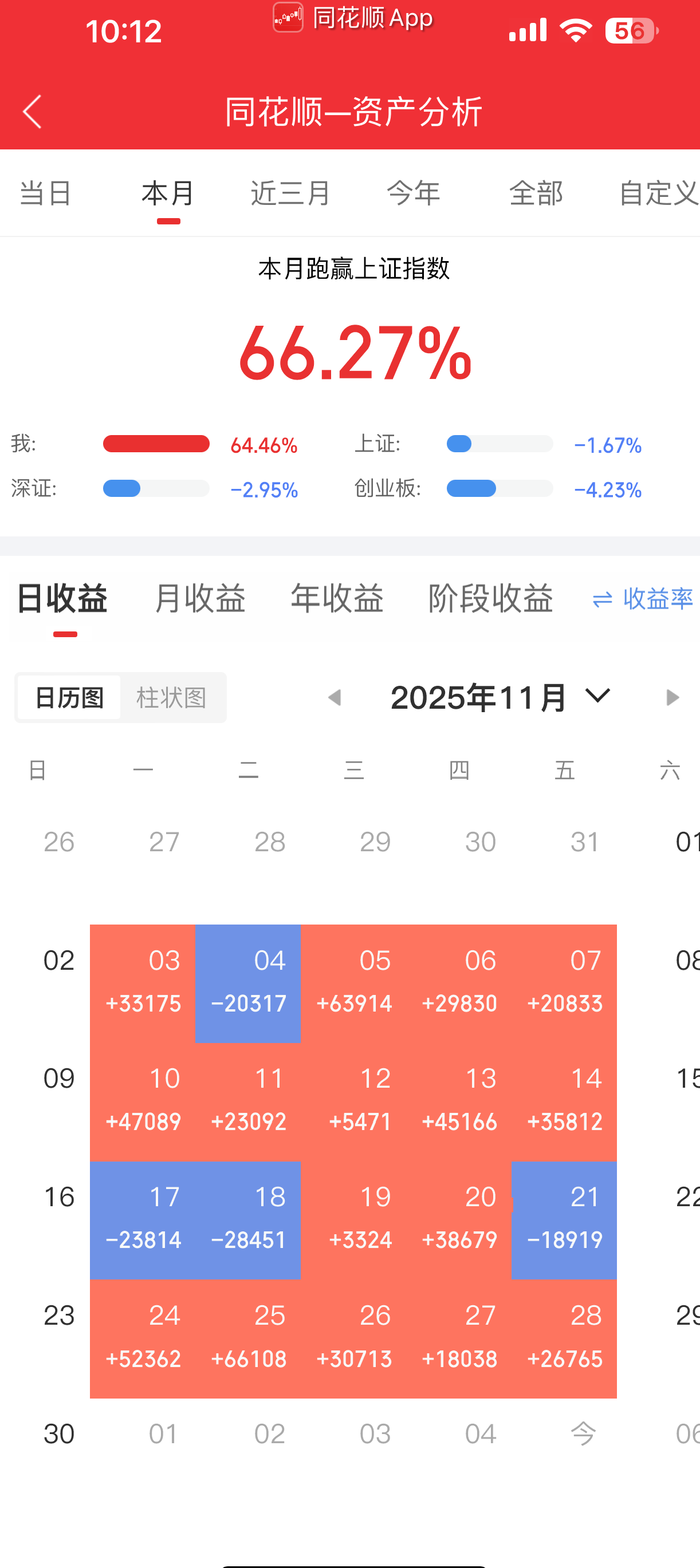Screen dimensions: 700x1568
Task: Select 日历图 view mode
Action: [69, 698]
